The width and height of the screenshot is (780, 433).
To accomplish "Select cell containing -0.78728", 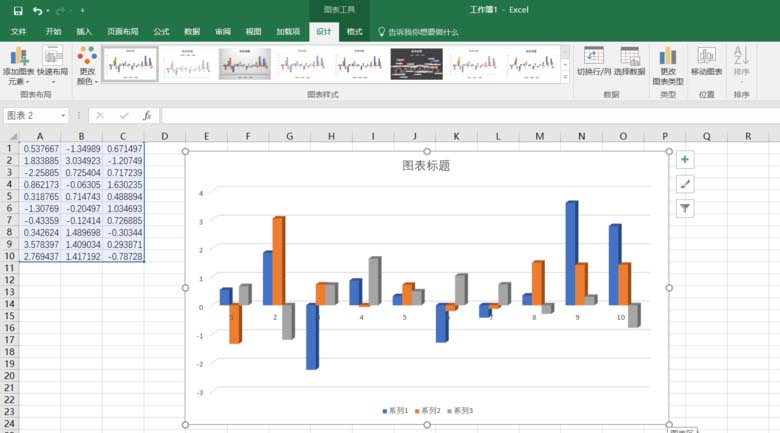I will [x=123, y=256].
